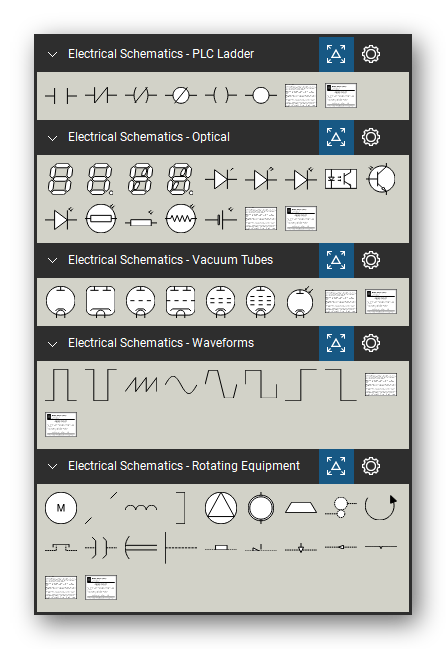Open settings gear for Optical

(x=371, y=137)
